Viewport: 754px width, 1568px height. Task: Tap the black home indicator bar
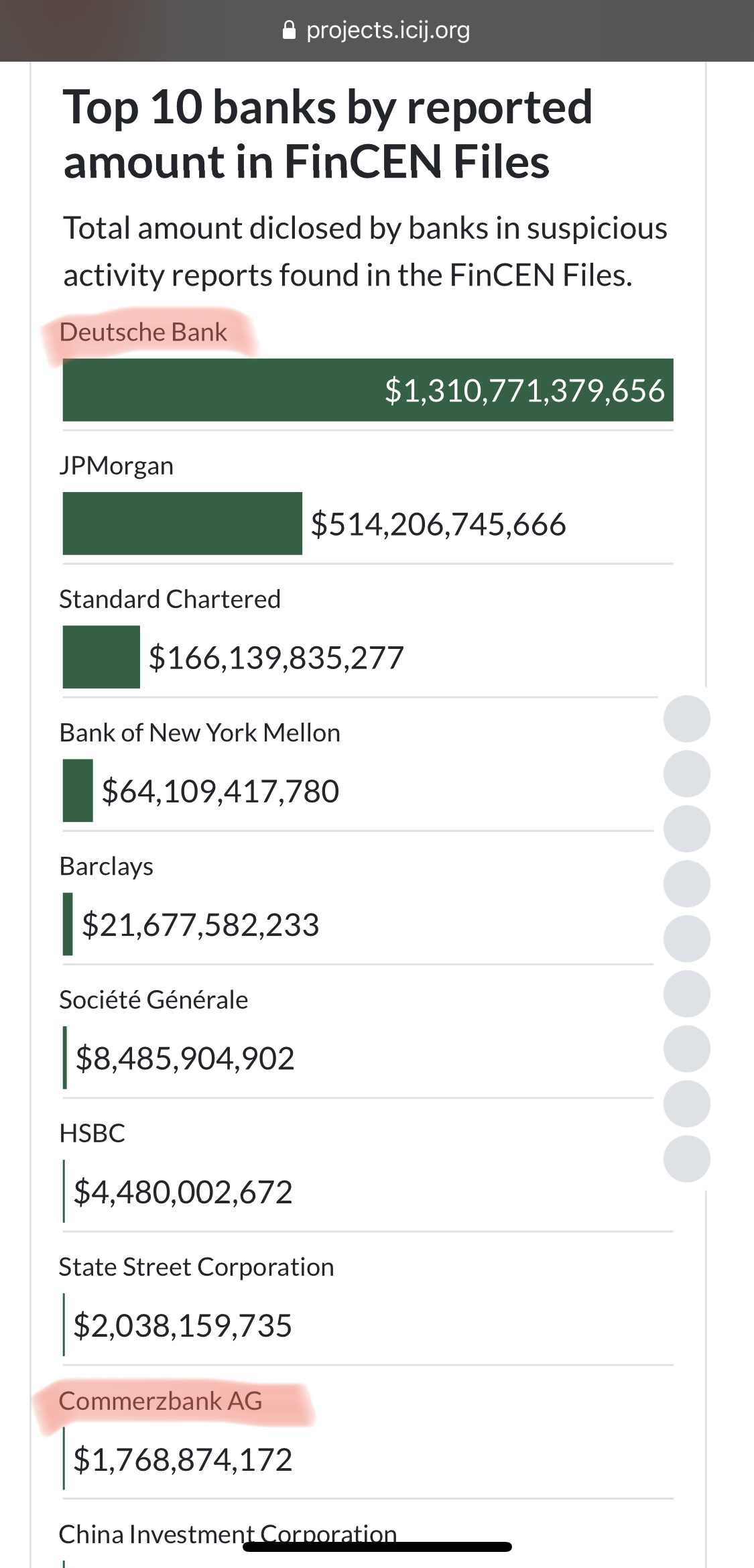coord(377,1547)
